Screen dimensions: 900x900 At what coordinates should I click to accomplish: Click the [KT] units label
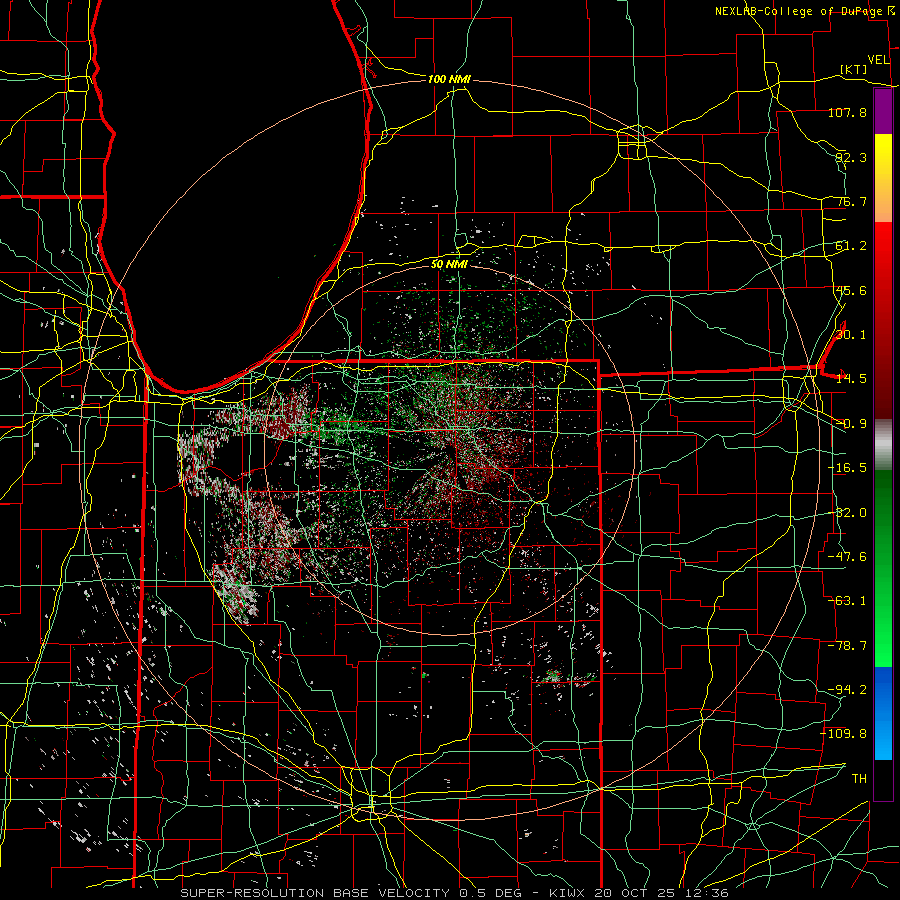click(854, 69)
